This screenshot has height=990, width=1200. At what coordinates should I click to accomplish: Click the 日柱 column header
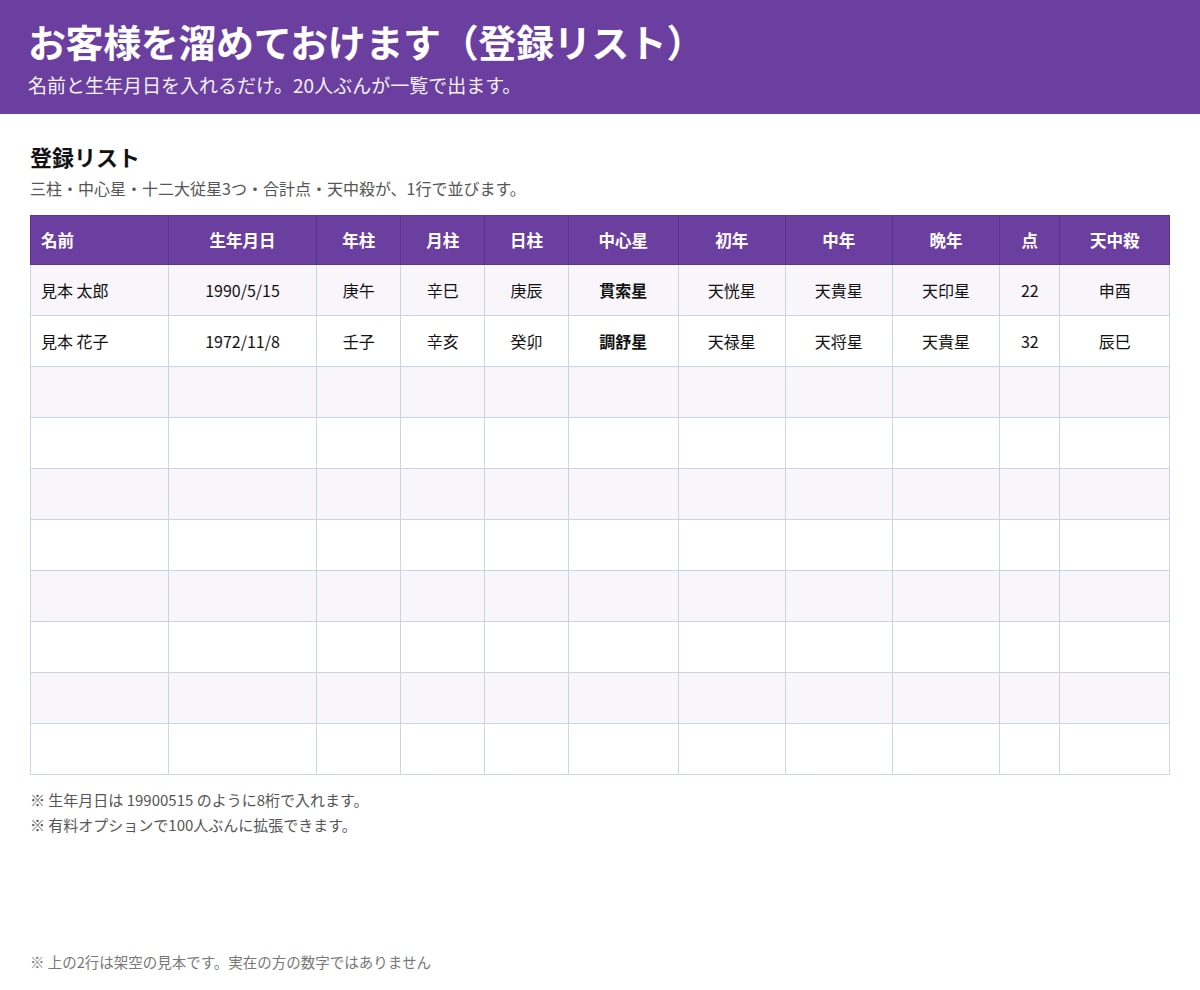click(526, 240)
